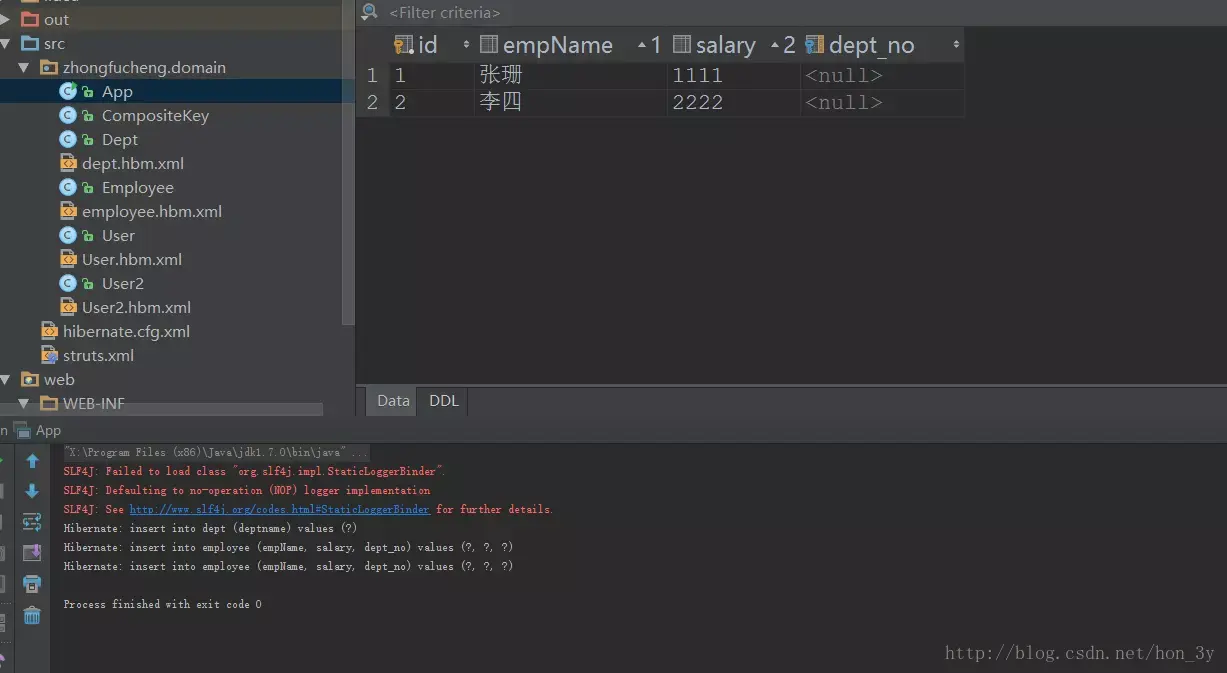1227x673 pixels.
Task: Click the hibernate.cfg.xml file icon
Action: tap(49, 331)
